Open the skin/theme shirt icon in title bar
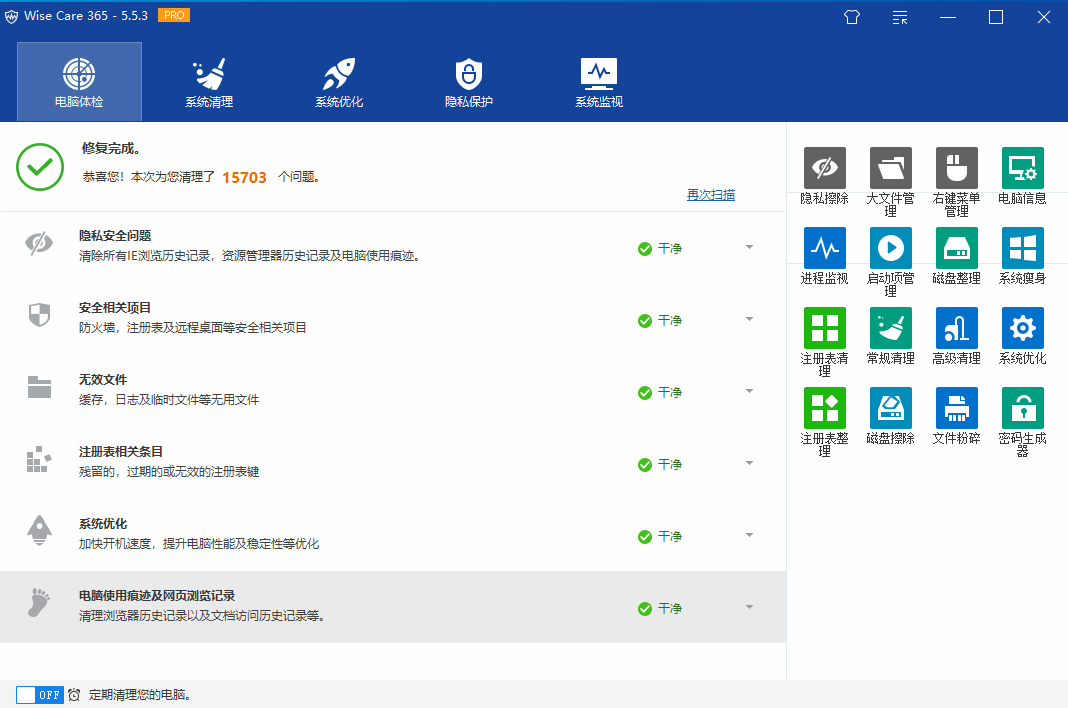1068x708 pixels. pos(851,17)
